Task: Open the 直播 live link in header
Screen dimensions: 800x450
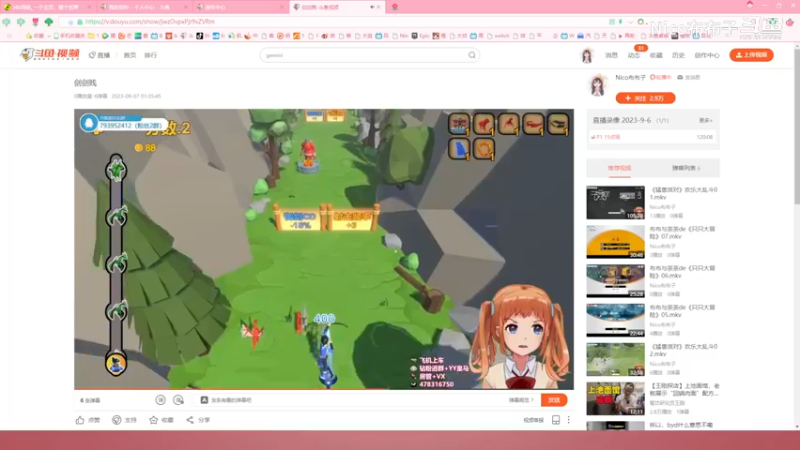Action: pyautogui.click(x=99, y=55)
